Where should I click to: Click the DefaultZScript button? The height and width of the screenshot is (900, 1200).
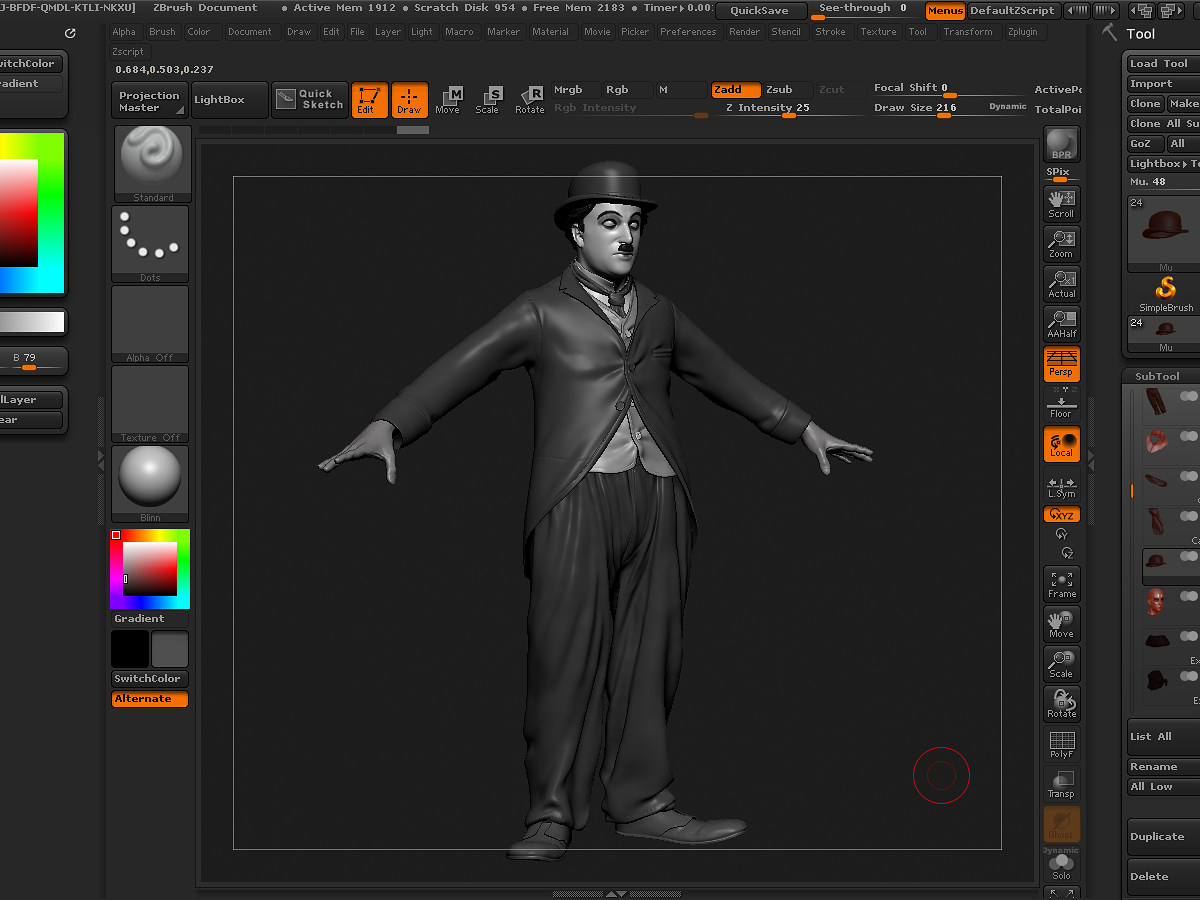coord(1013,11)
